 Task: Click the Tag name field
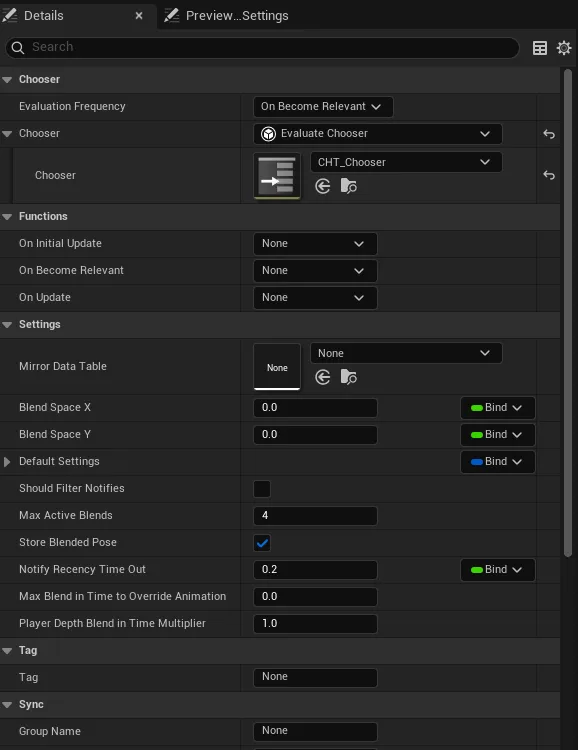(315, 677)
